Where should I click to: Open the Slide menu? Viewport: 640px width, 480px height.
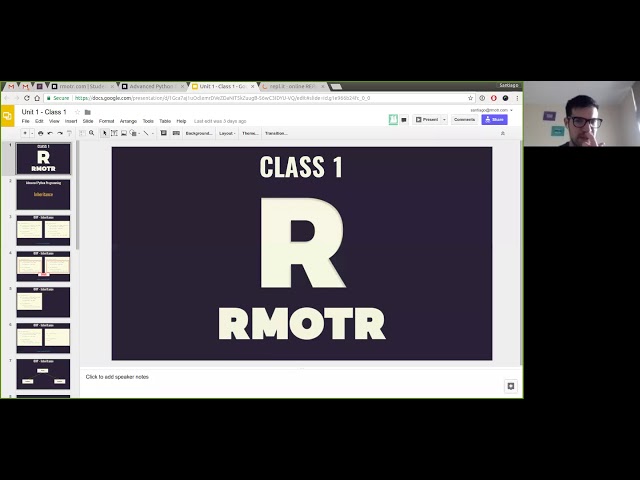tap(88, 121)
